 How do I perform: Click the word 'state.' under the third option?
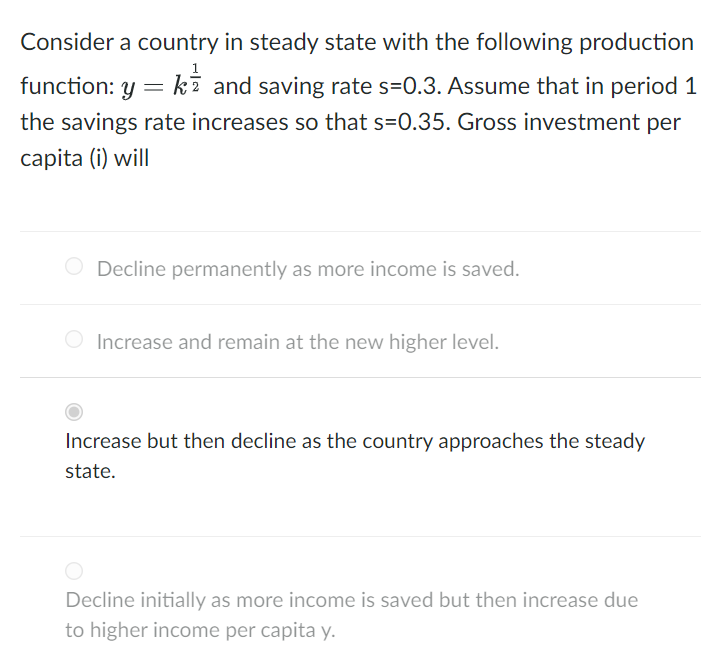(91, 472)
